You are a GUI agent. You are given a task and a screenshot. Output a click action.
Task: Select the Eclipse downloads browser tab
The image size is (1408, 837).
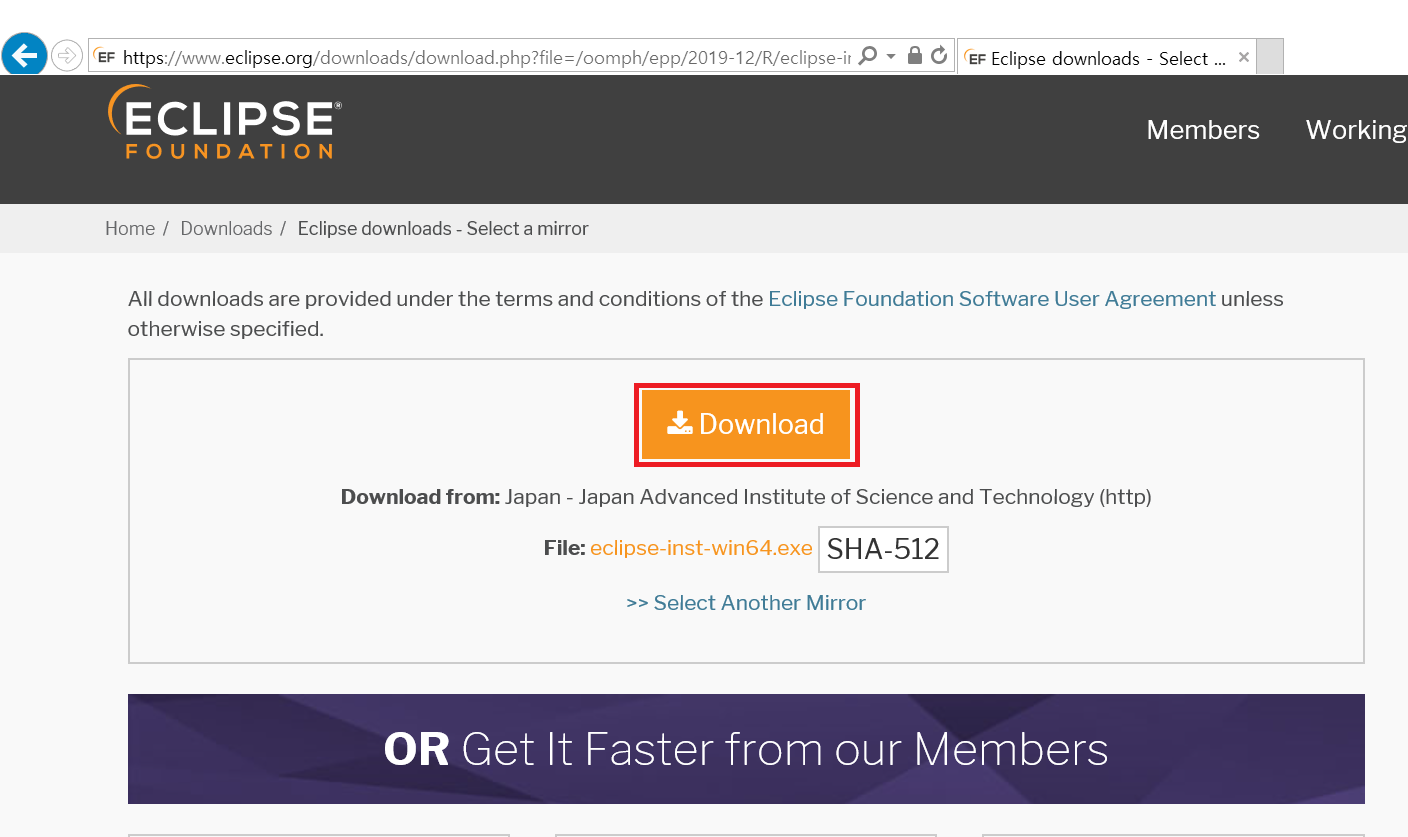[1107, 58]
